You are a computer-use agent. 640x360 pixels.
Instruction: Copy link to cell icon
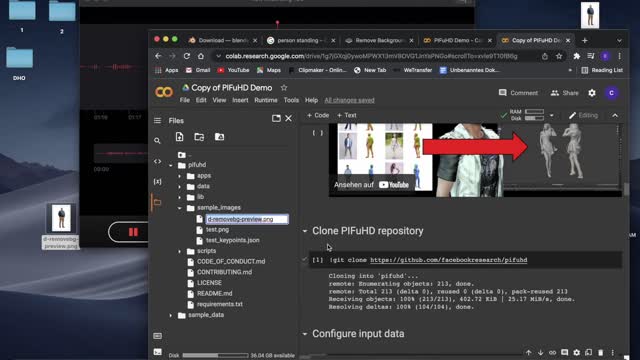pyautogui.click(x=552, y=352)
